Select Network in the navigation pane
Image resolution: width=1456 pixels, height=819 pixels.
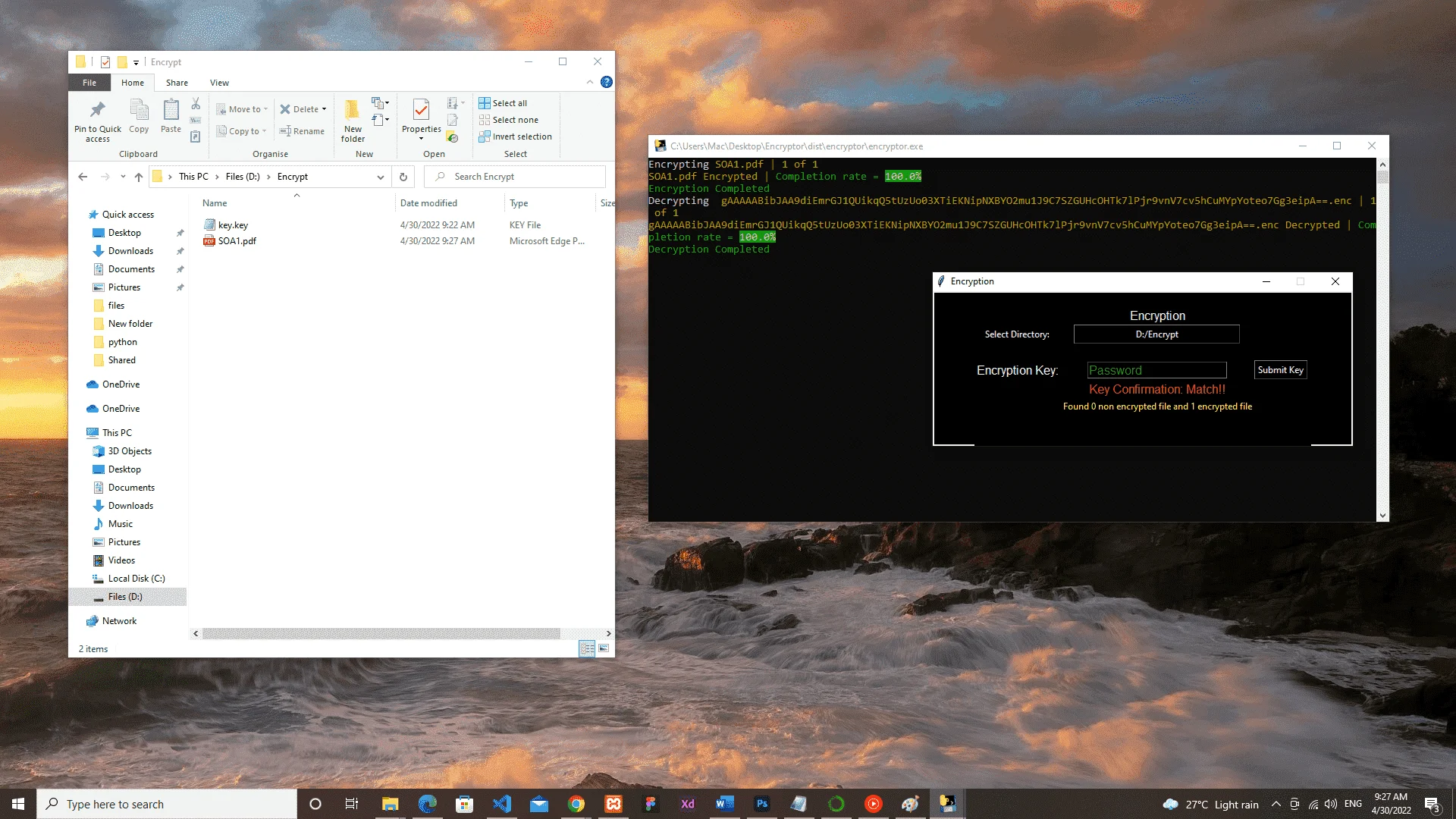[x=119, y=621]
